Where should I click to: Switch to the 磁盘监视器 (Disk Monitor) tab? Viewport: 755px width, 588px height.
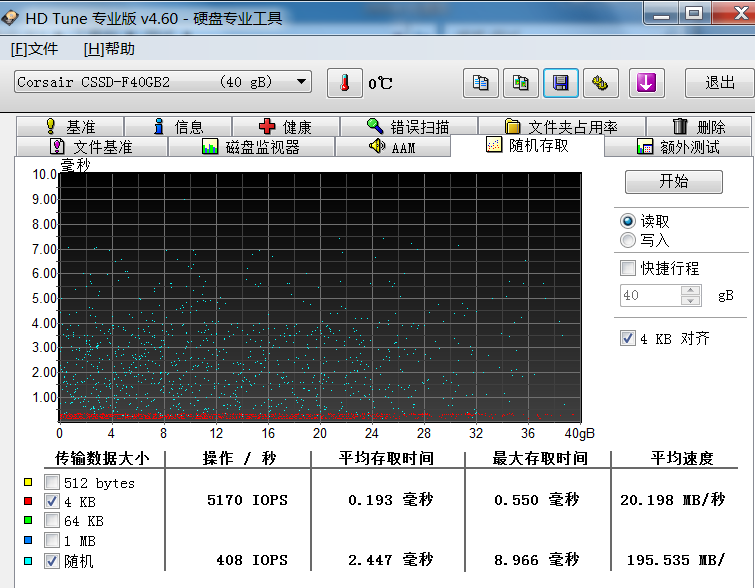tap(250, 147)
